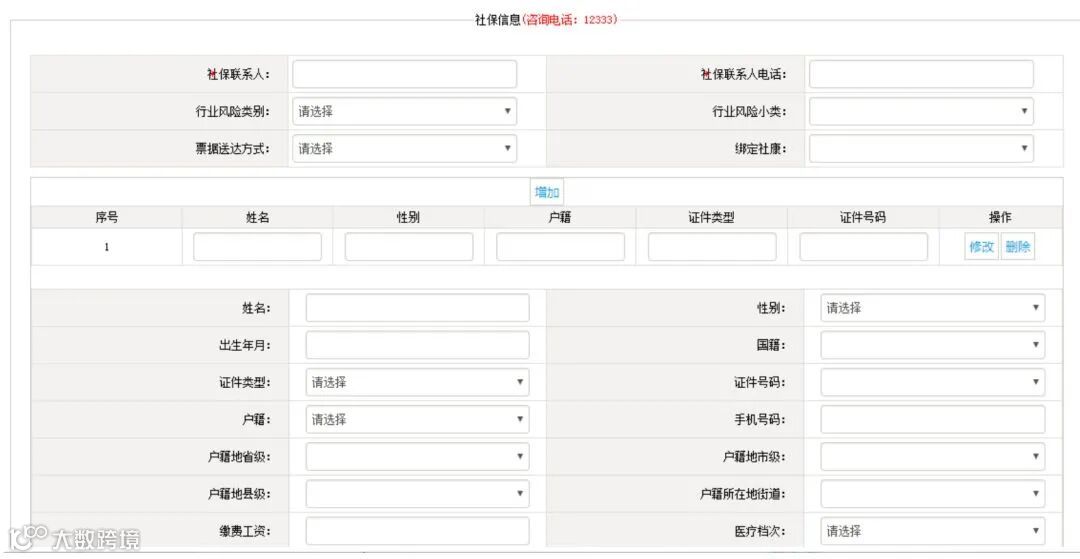Open the 行业风险小类 dropdown

pos(921,112)
